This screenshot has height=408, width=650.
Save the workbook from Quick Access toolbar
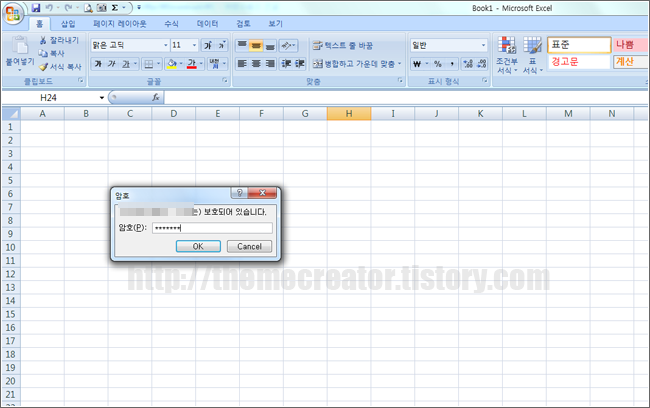point(36,7)
